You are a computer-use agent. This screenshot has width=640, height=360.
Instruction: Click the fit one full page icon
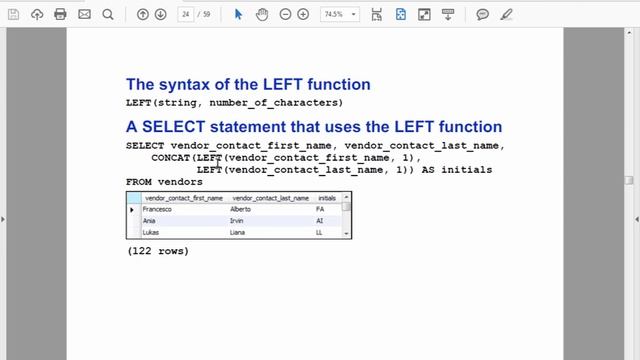(x=401, y=15)
